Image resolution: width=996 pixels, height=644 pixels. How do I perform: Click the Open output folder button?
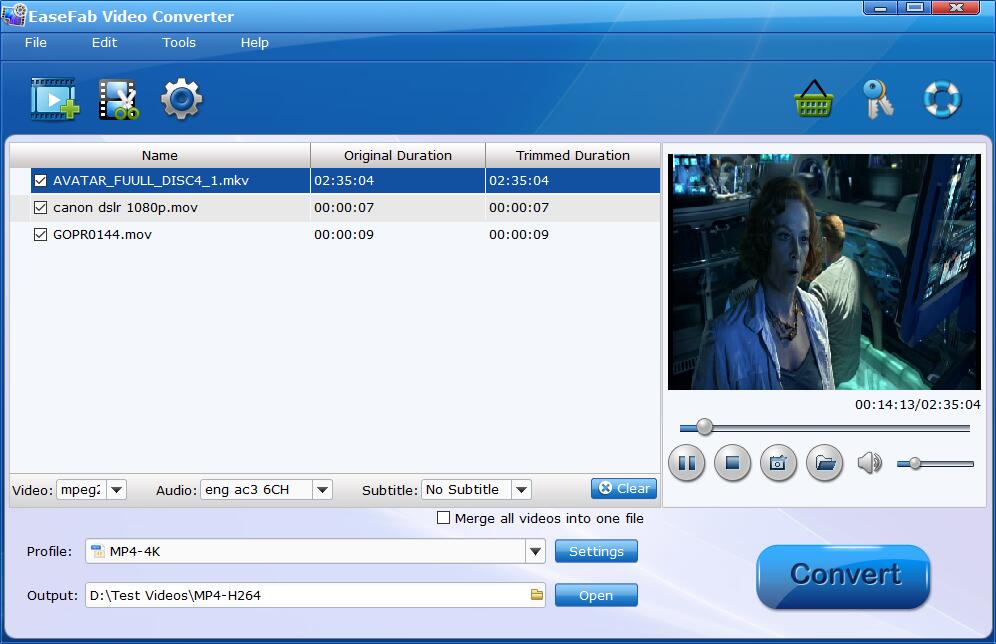pos(596,595)
